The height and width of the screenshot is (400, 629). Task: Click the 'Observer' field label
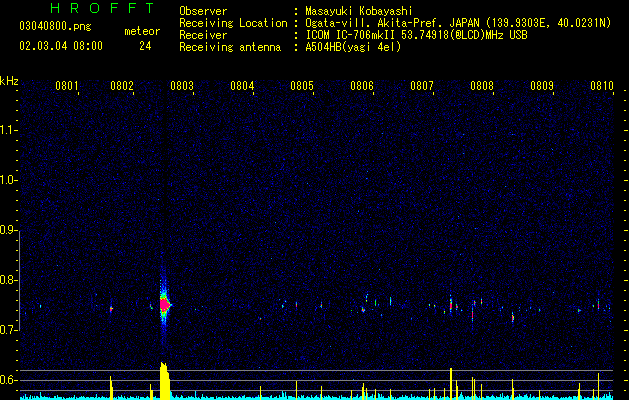(x=203, y=11)
